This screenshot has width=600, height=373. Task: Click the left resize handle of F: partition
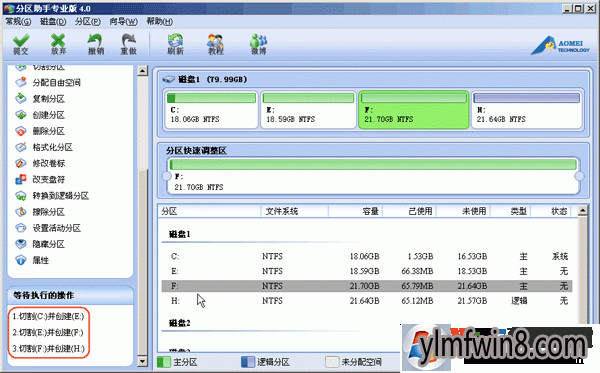166,176
